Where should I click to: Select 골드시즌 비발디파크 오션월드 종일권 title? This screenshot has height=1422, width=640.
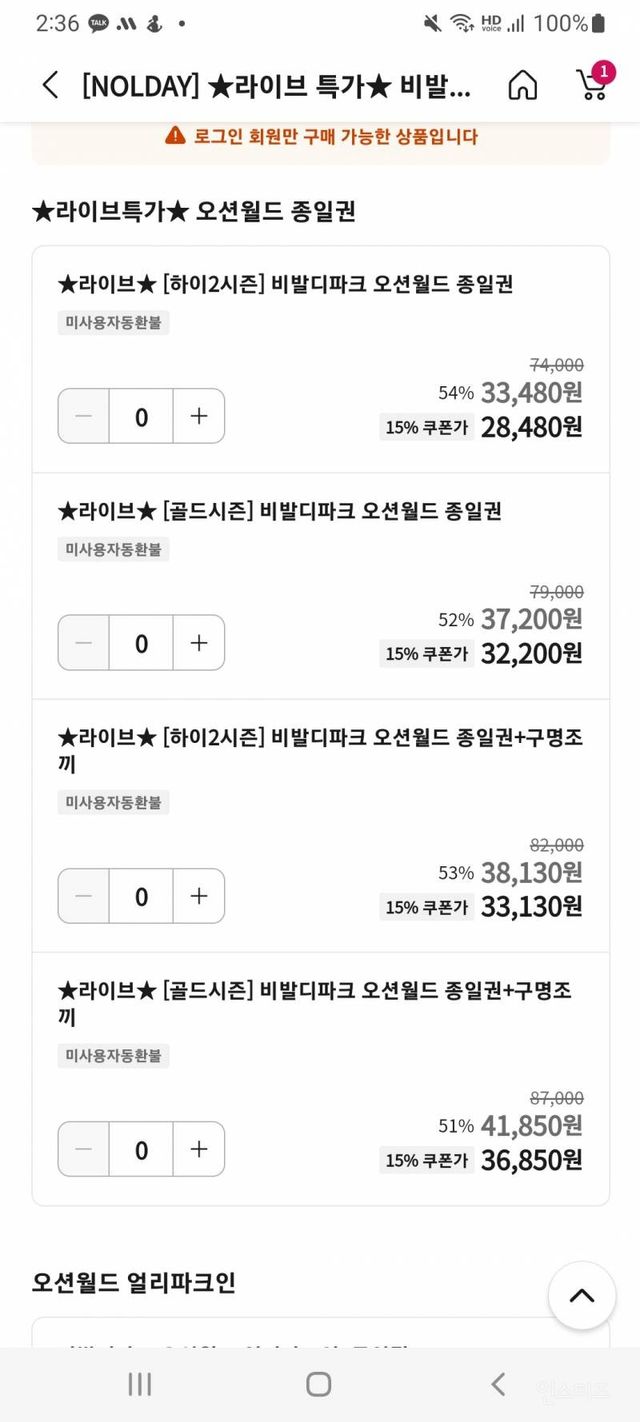click(280, 511)
